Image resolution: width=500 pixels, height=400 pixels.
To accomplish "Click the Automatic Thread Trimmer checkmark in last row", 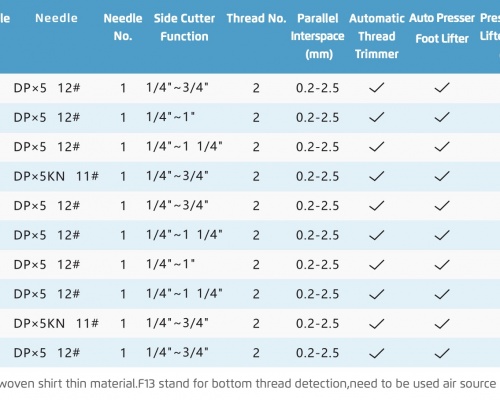I will [x=377, y=353].
